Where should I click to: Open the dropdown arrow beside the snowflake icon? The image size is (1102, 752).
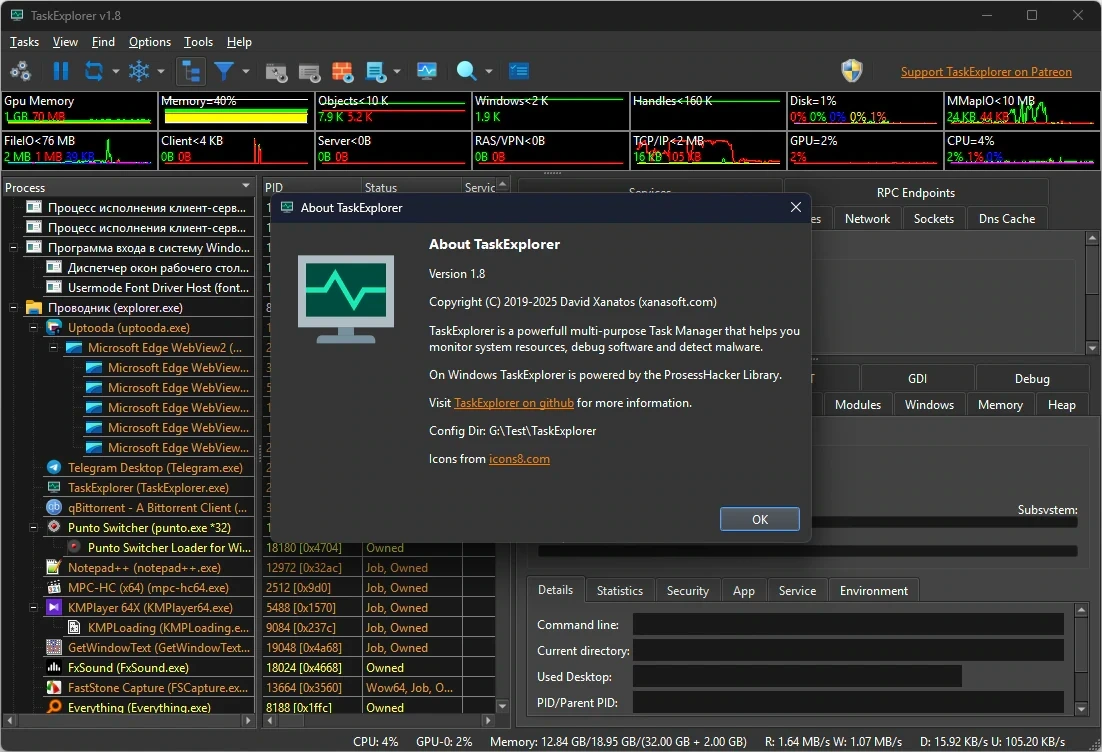click(160, 71)
